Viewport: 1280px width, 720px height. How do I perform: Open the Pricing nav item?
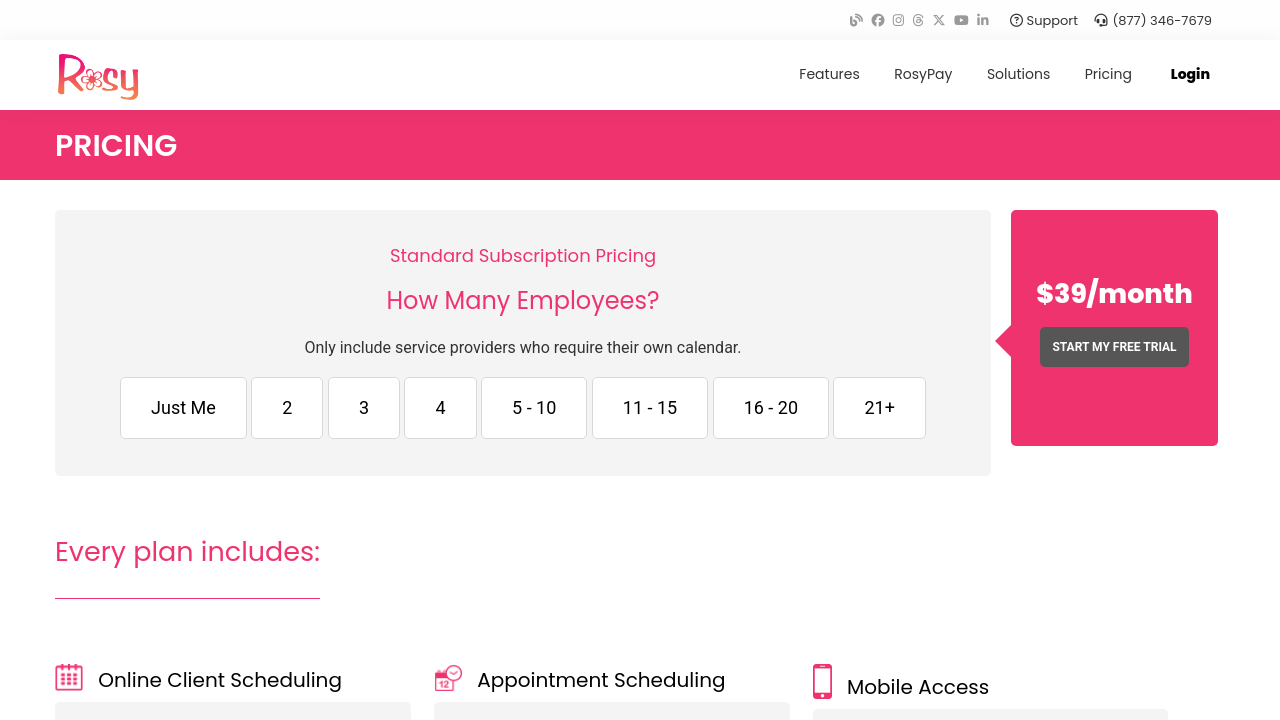click(x=1108, y=74)
